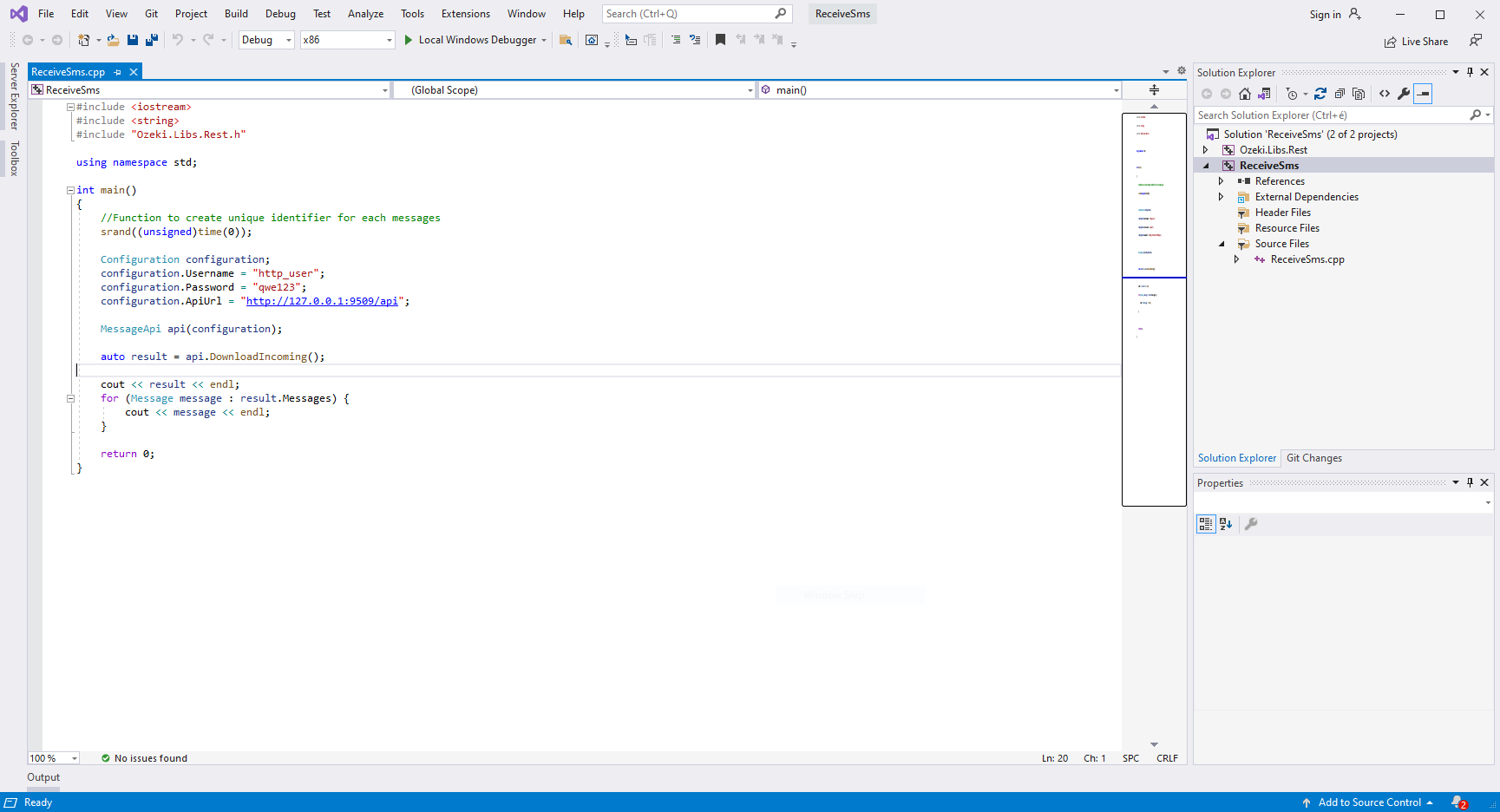Click the Categorized icon in Properties

(x=1206, y=524)
